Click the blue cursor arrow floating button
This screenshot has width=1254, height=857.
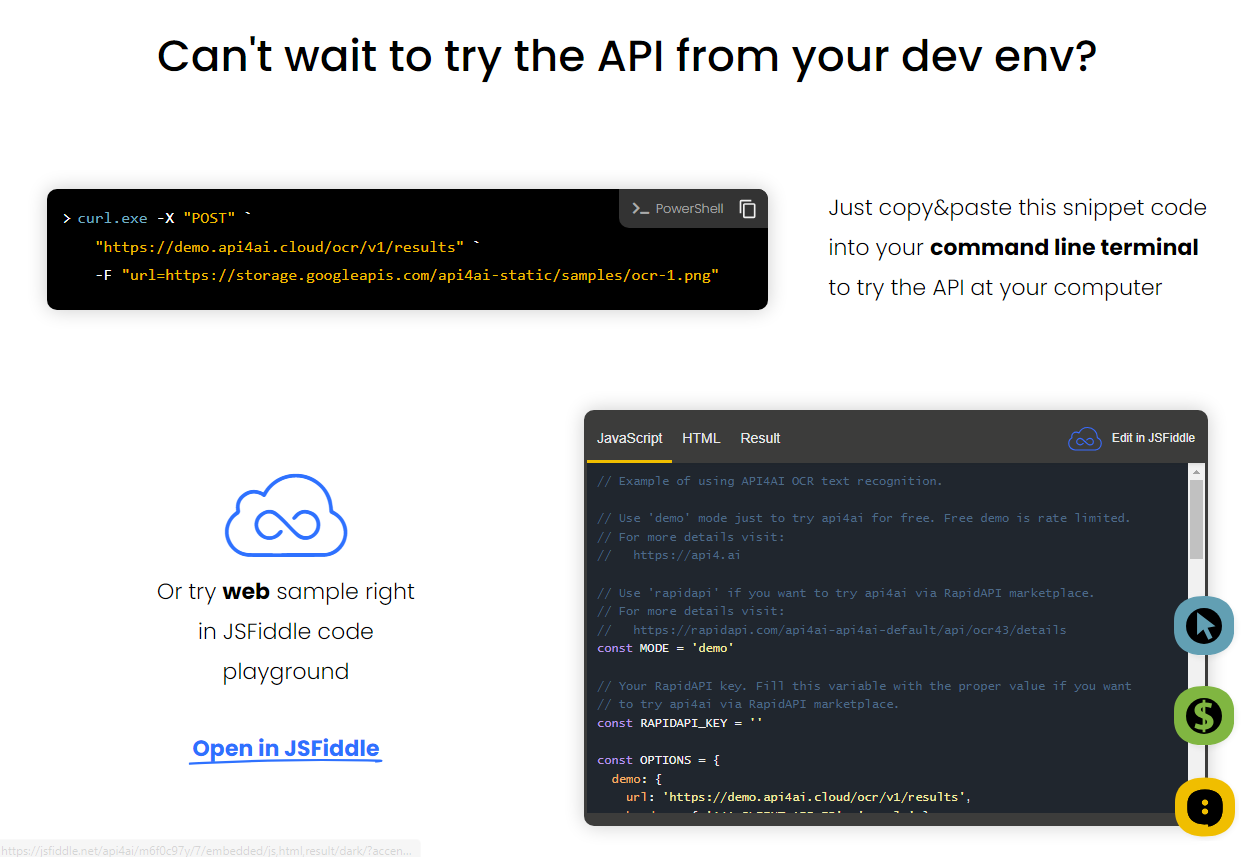tap(1204, 626)
